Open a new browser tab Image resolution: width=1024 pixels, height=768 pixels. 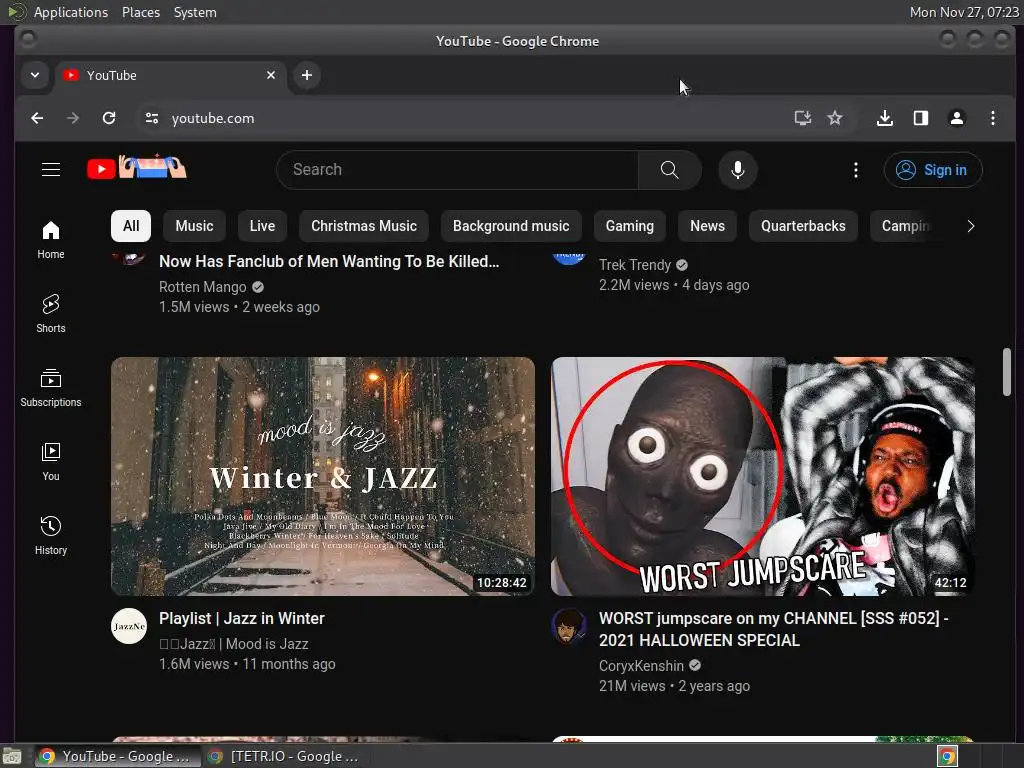[x=307, y=75]
